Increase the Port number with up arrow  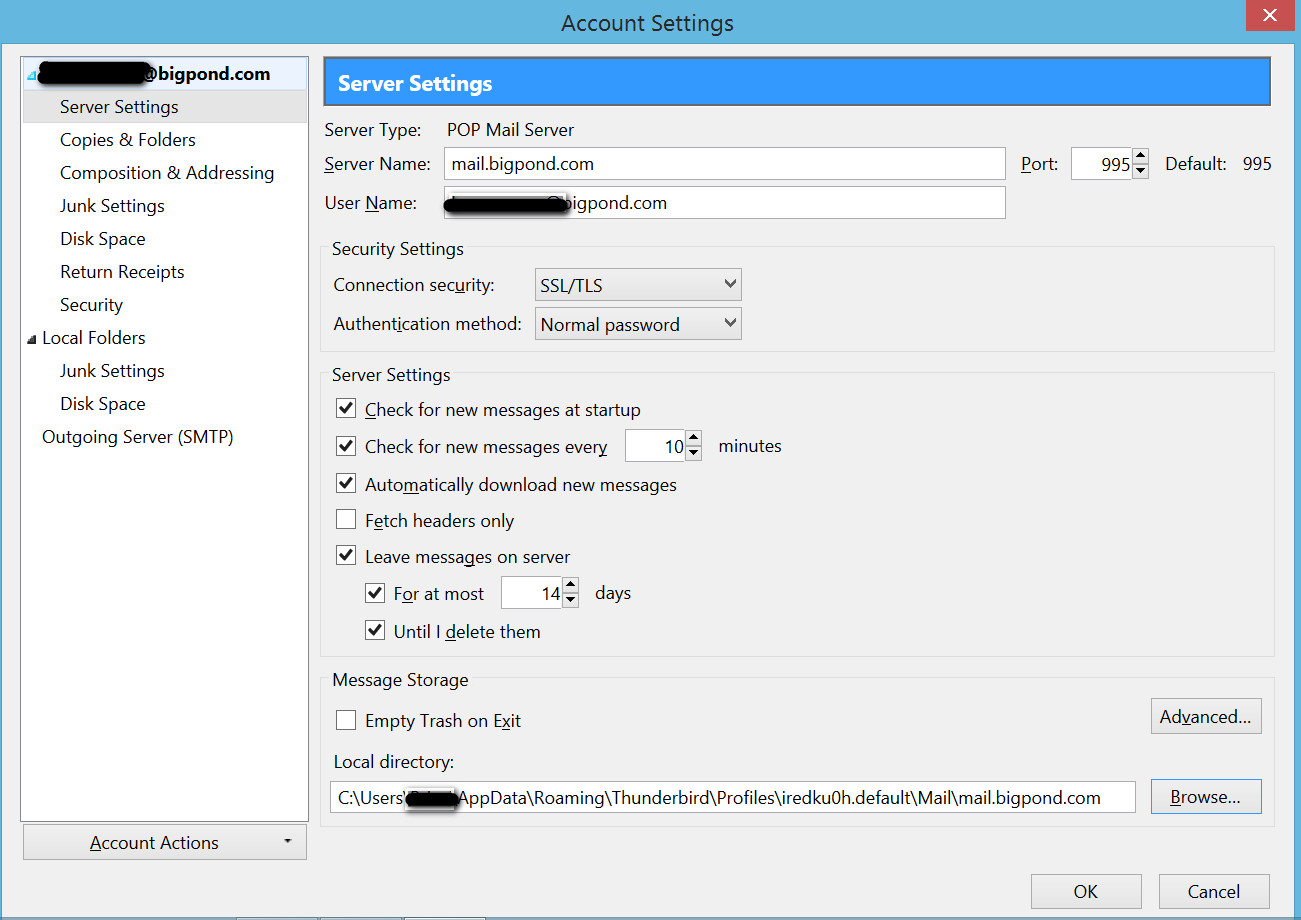(x=1141, y=157)
